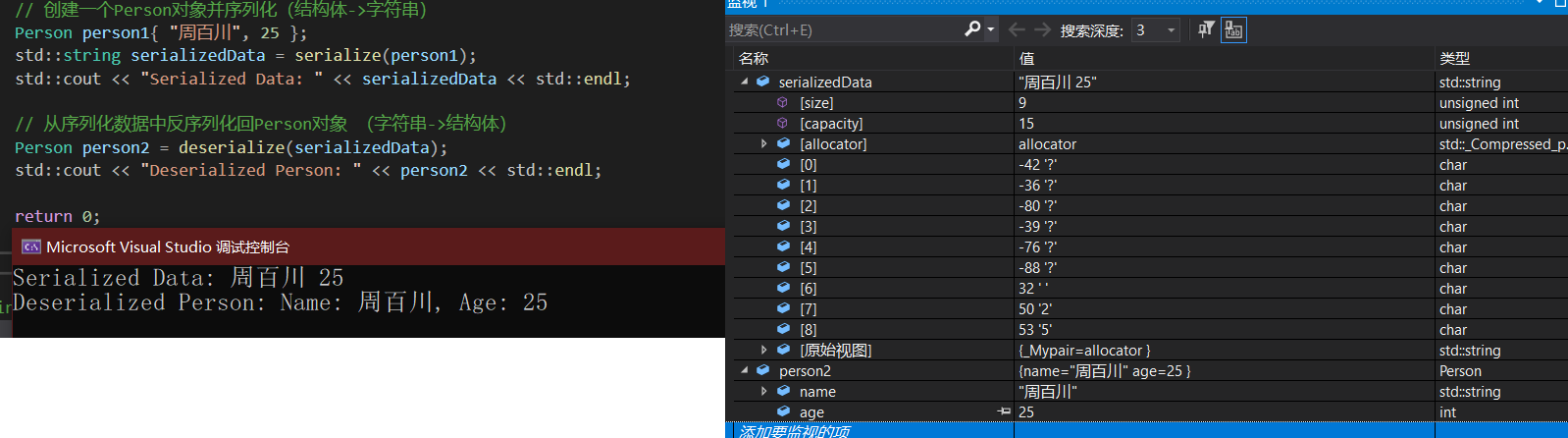Click the serializedData variable cube icon
This screenshot has width=1568, height=438.
pos(762,82)
